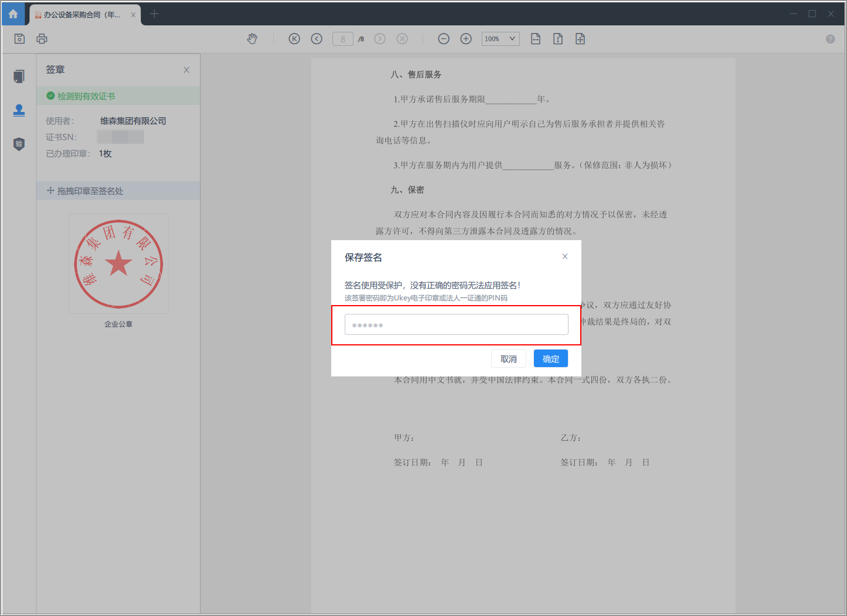This screenshot has height=616, width=847.
Task: Zoom out with minus icon
Action: (x=443, y=39)
